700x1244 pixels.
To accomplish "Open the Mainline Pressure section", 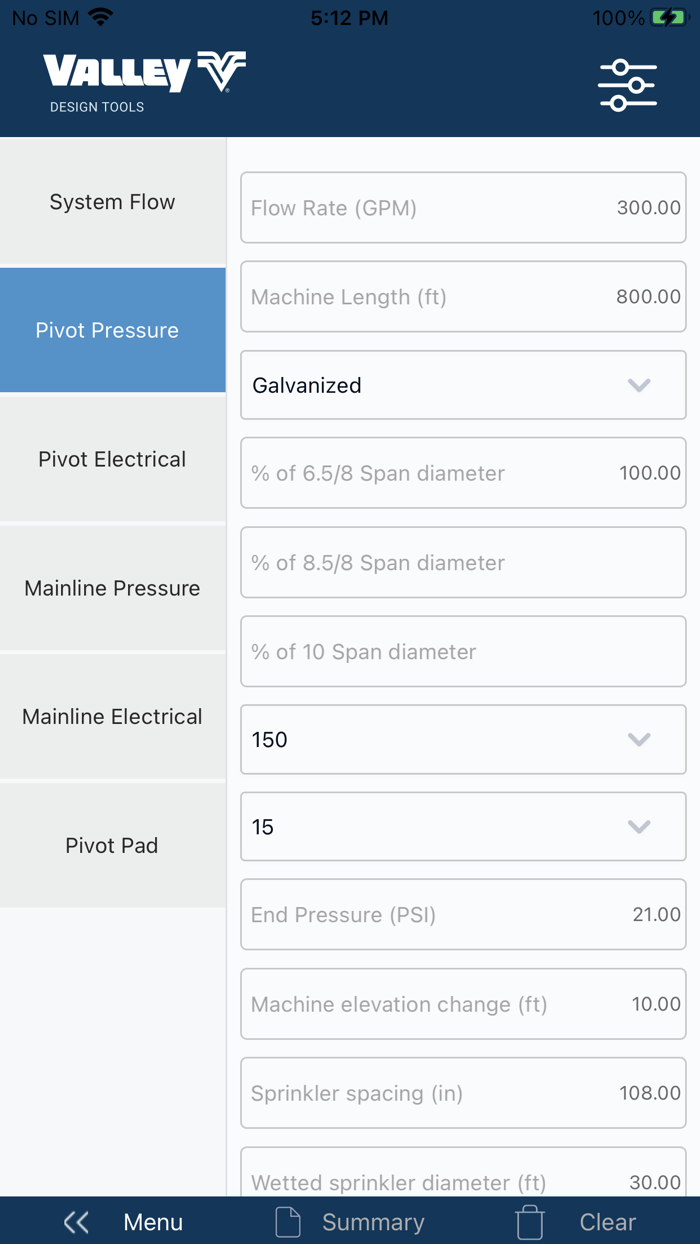I will (x=111, y=588).
